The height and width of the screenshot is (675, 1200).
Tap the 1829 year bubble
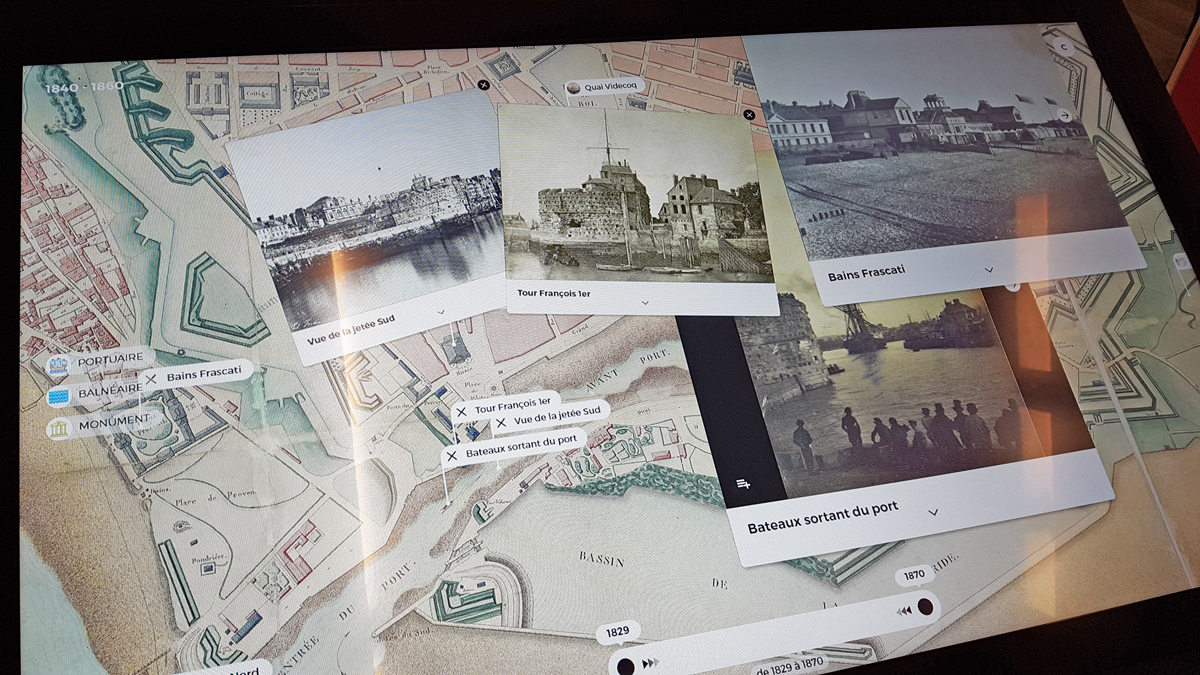(x=617, y=632)
